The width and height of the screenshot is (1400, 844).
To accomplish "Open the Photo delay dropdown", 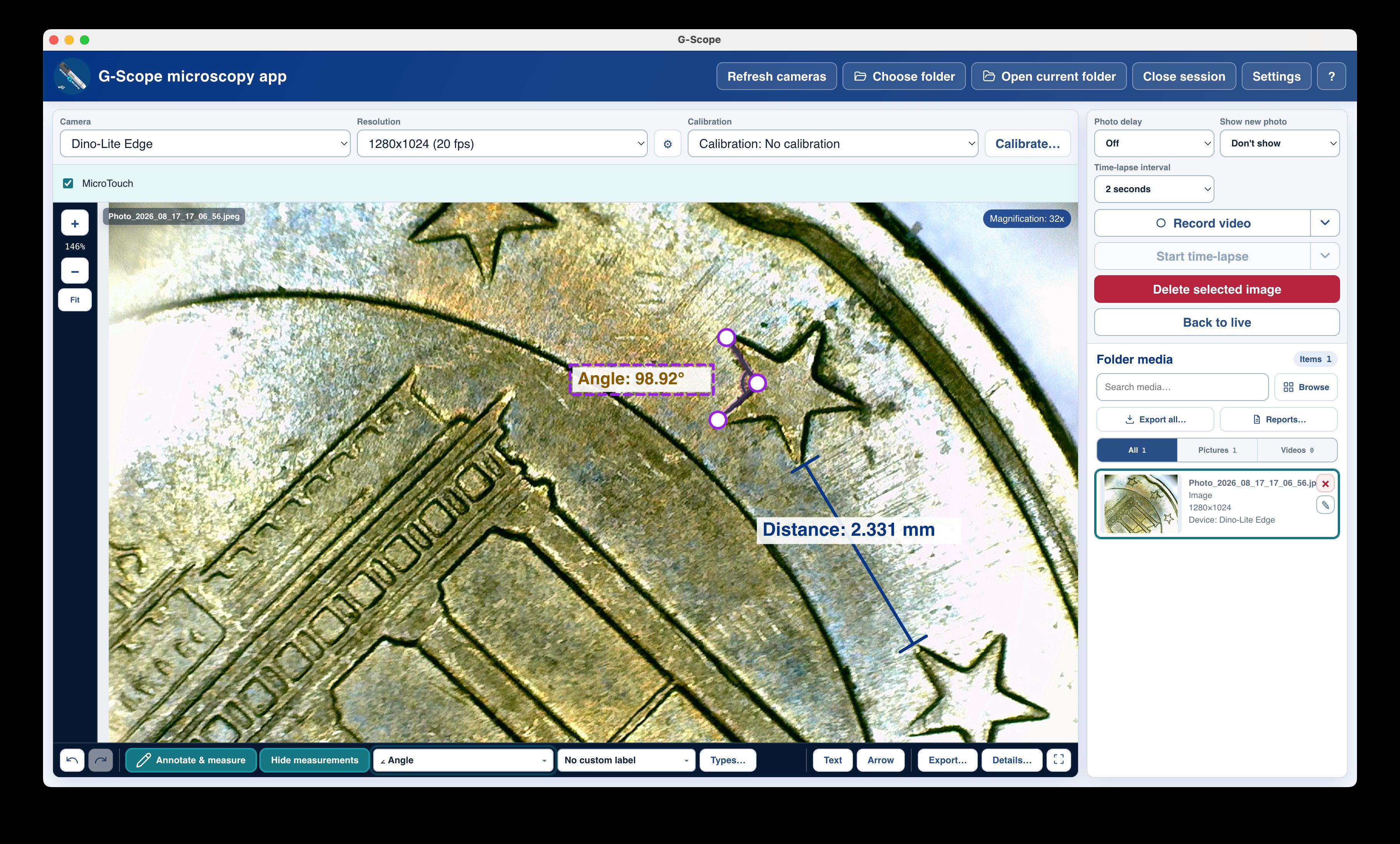I will pos(1154,143).
